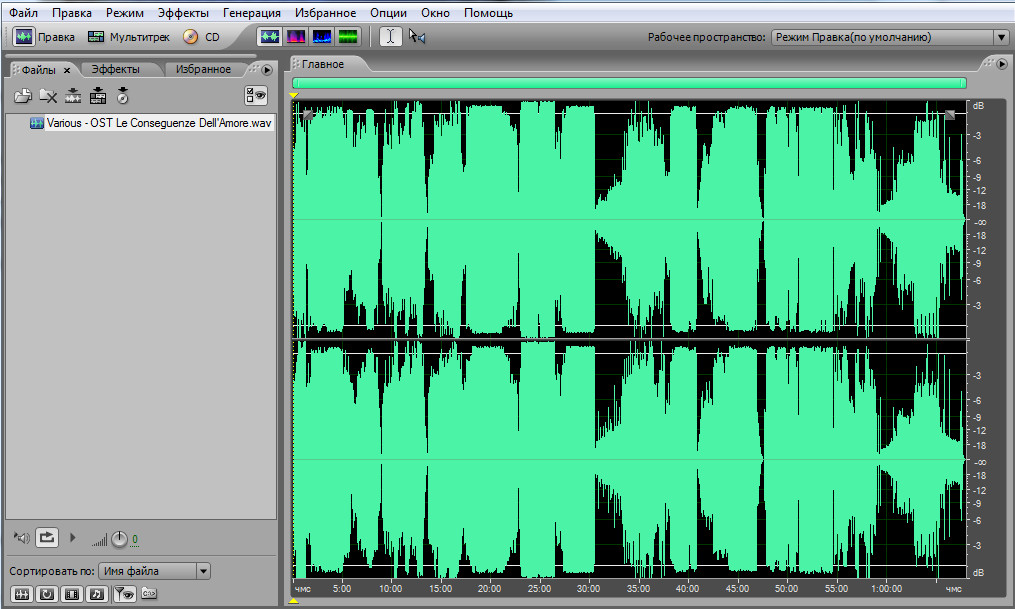Expand the Files panel options arrow menu
The height and width of the screenshot is (609, 1015).
[x=266, y=70]
